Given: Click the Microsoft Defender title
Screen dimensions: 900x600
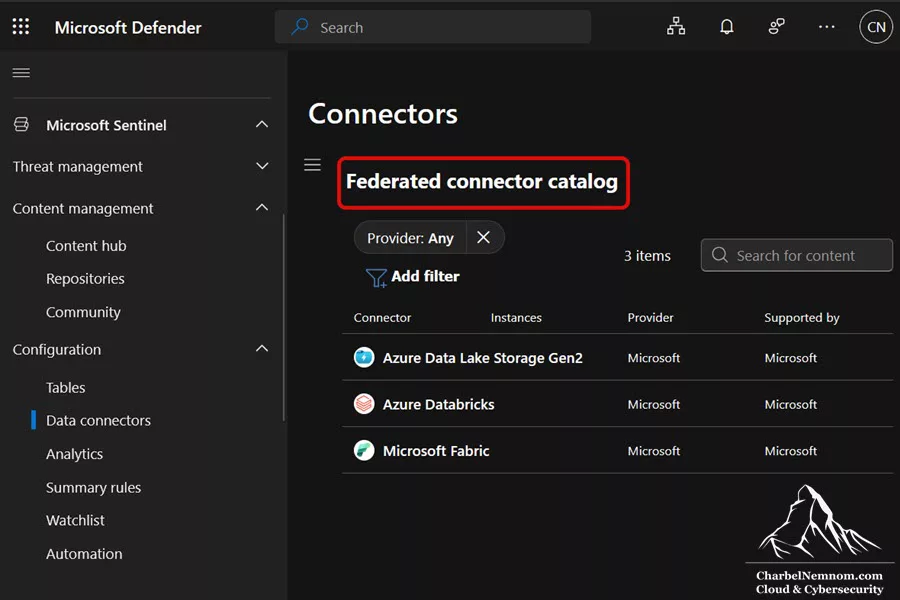Looking at the screenshot, I should (128, 28).
